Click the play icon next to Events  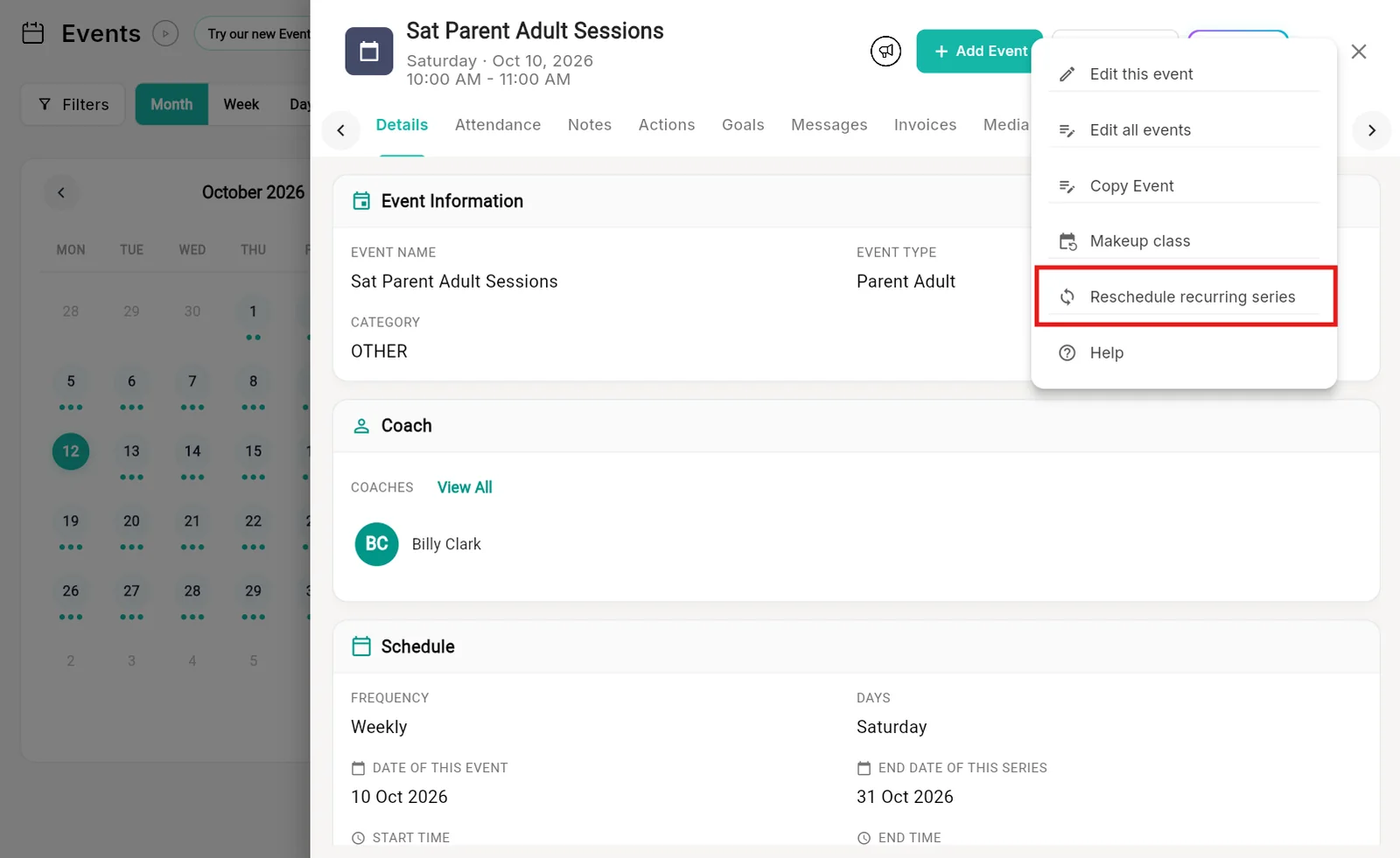tap(165, 34)
